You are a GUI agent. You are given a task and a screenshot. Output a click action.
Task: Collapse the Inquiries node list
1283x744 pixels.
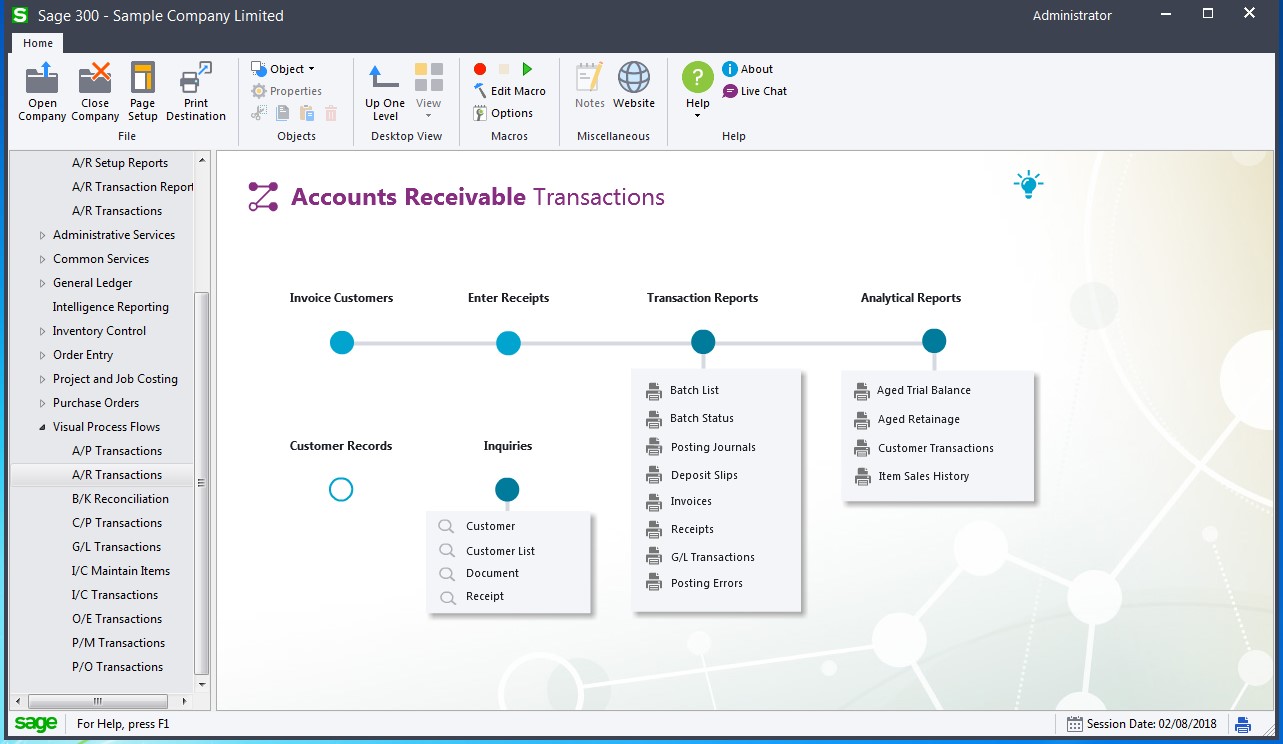(x=507, y=489)
